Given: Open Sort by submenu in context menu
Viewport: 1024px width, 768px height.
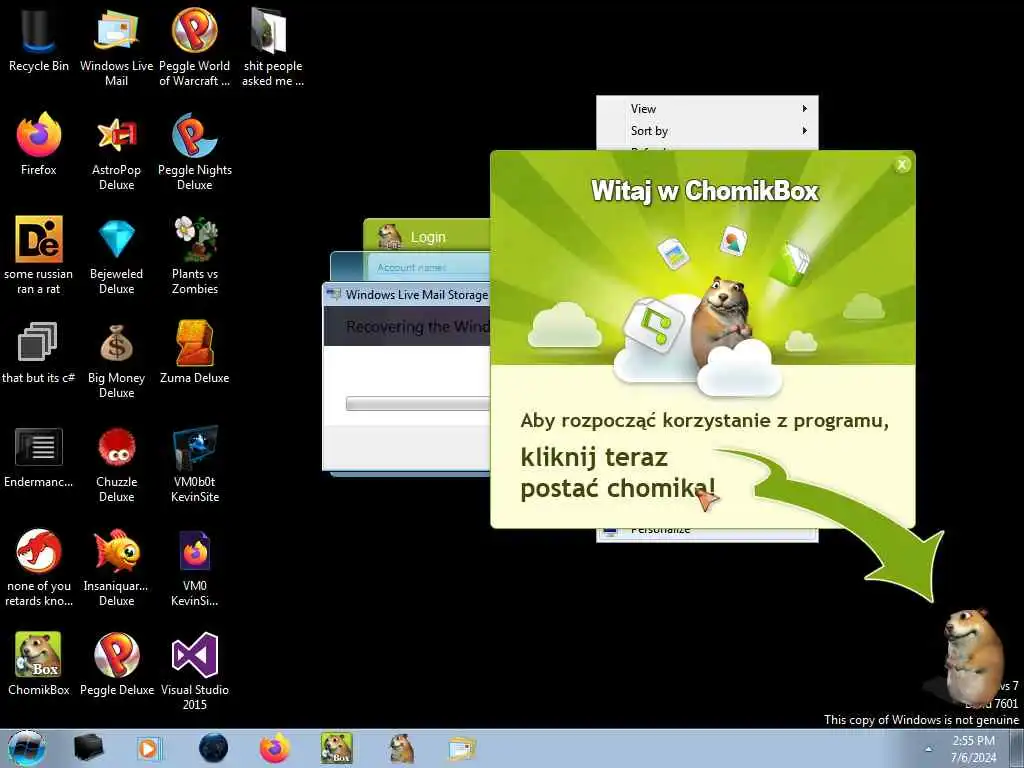Looking at the screenshot, I should 707,131.
